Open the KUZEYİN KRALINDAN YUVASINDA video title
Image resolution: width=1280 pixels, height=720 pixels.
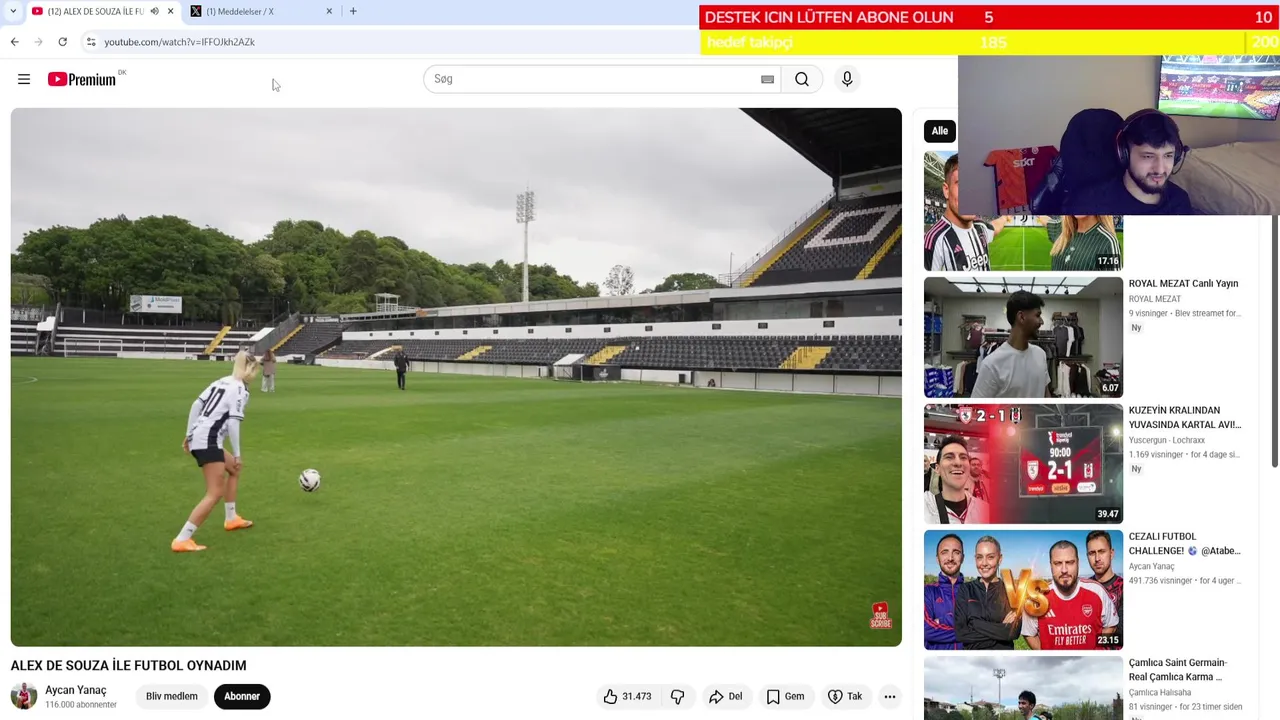[x=1185, y=417]
